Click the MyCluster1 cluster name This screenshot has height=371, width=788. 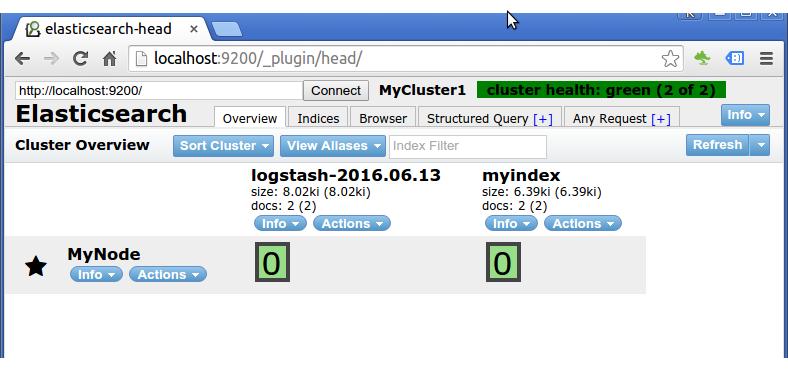coord(422,90)
